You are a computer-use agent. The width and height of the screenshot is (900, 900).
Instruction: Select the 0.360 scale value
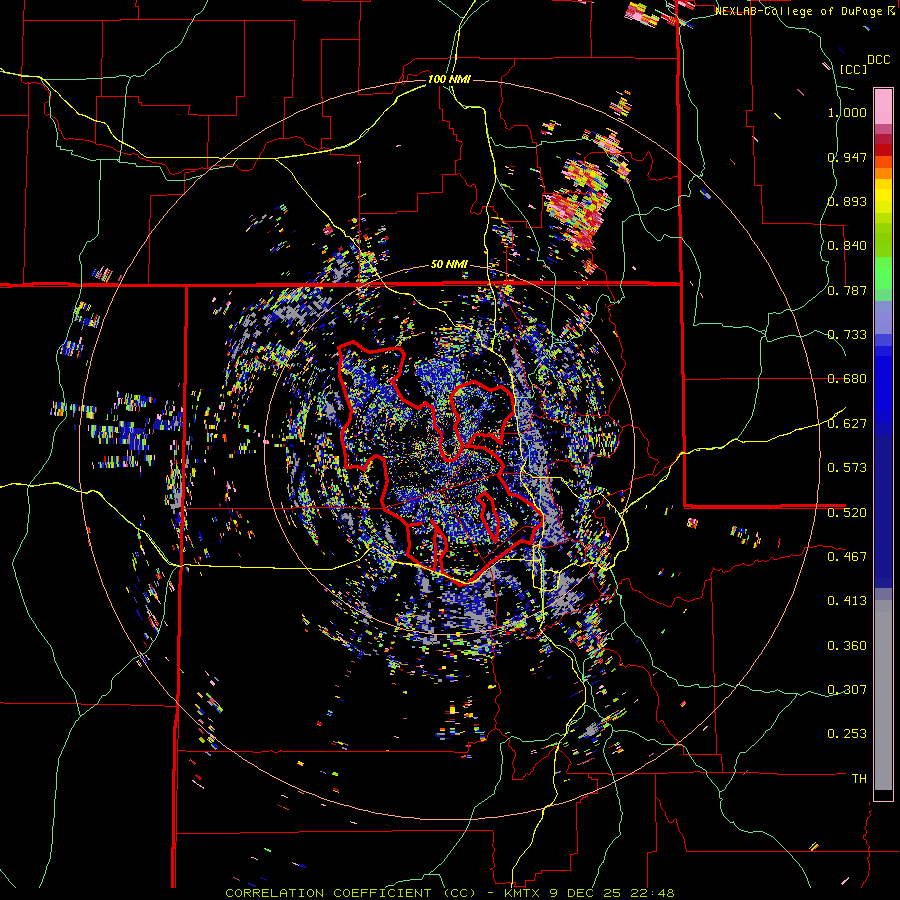pyautogui.click(x=847, y=646)
